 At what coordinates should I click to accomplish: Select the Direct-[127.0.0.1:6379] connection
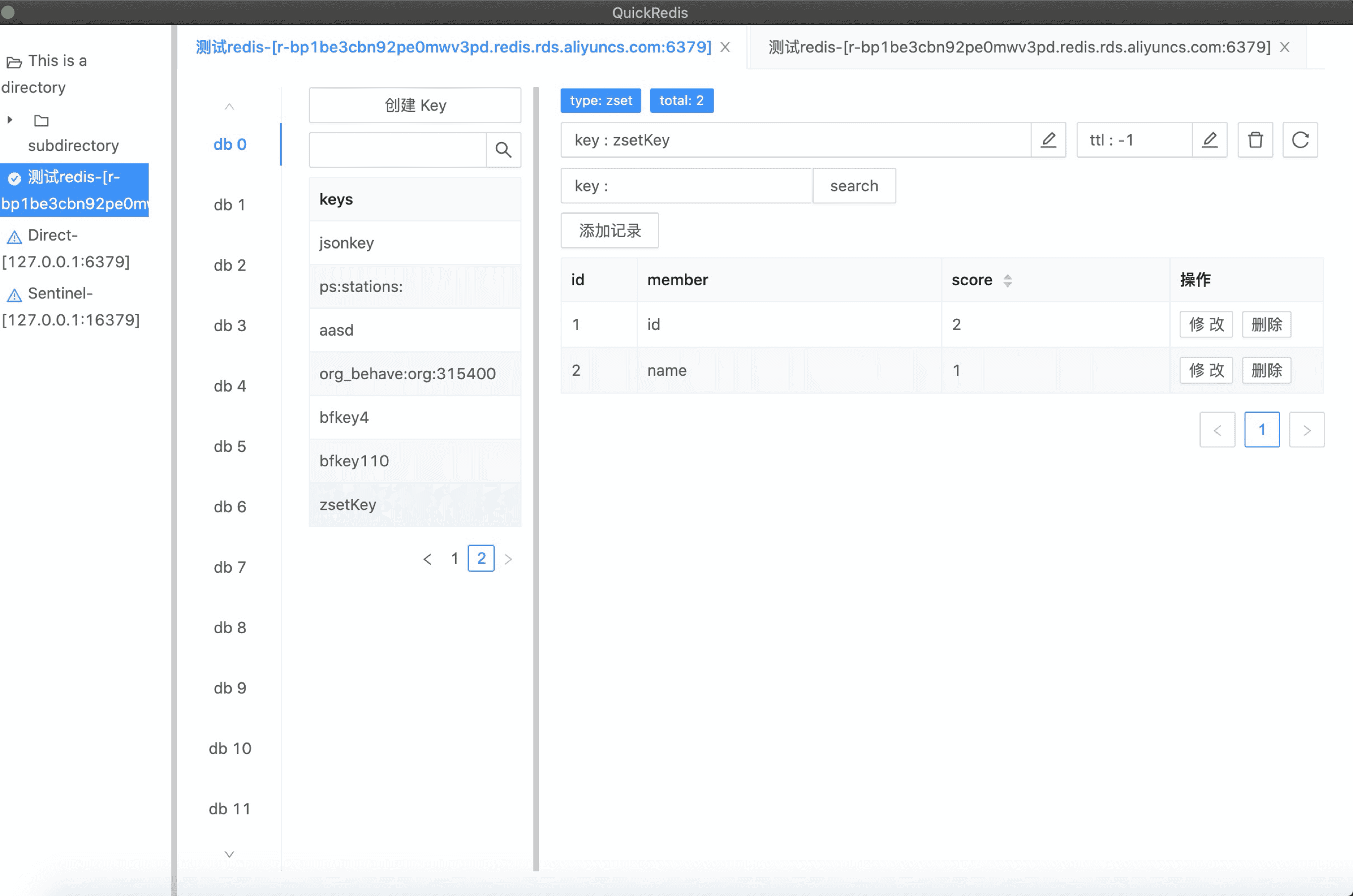click(x=66, y=249)
